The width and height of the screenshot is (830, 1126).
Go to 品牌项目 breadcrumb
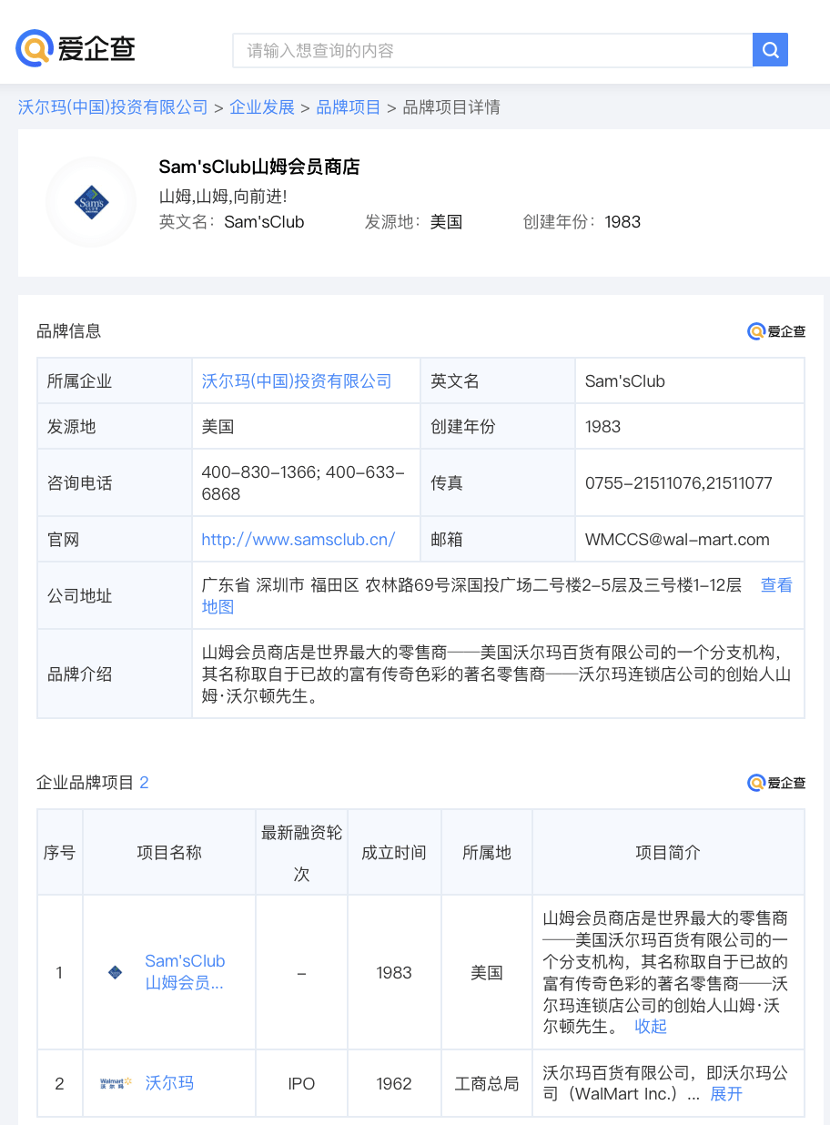tap(348, 108)
